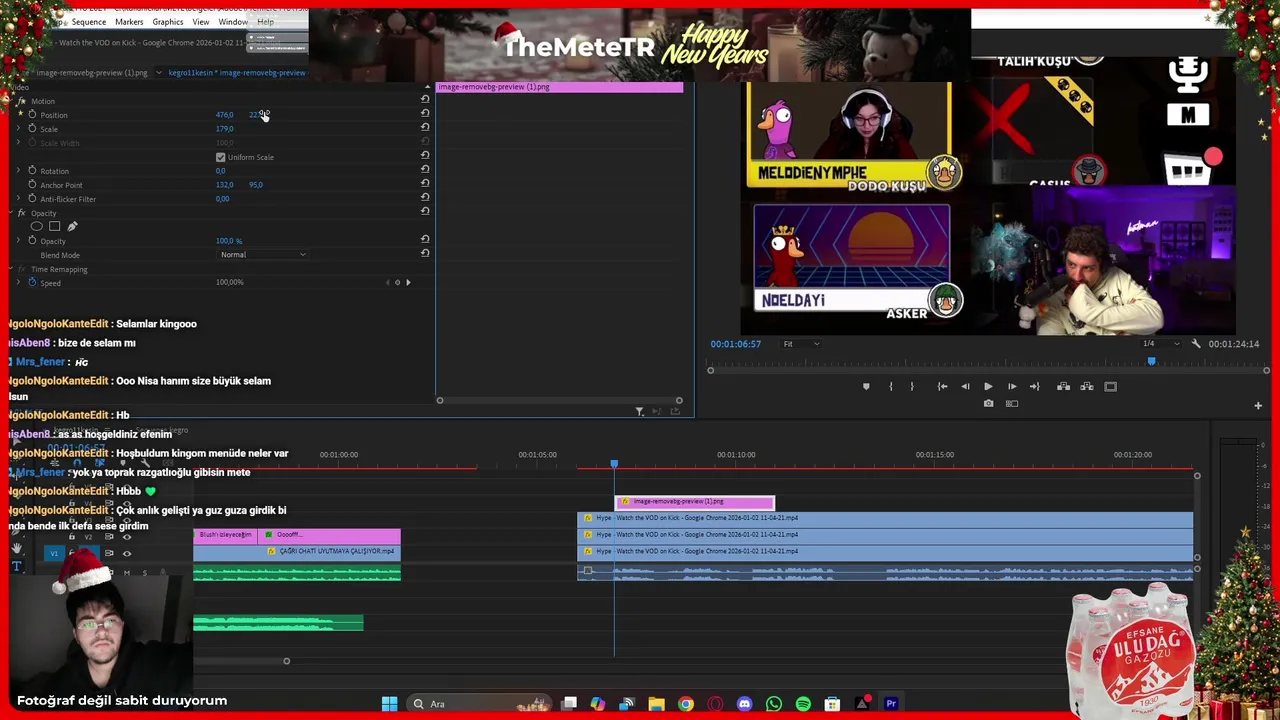Click the Extract button
Viewport: 1280px width, 720px height.
click(x=1086, y=386)
